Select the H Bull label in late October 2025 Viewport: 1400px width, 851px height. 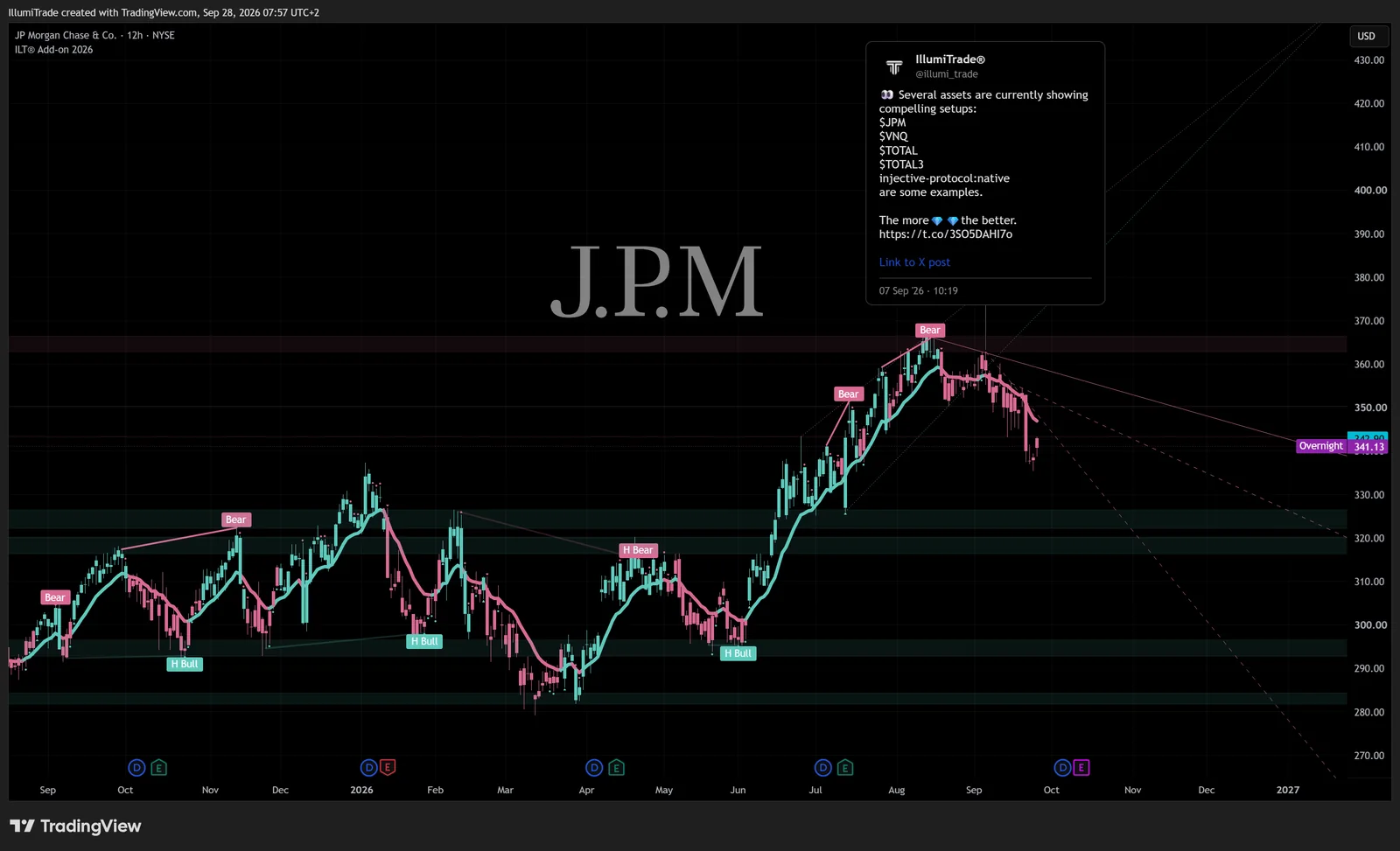(185, 664)
